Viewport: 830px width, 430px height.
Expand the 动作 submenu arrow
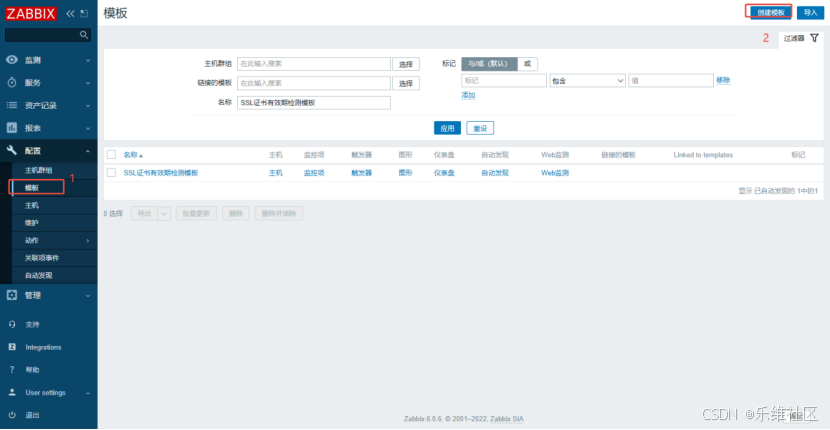tap(88, 241)
